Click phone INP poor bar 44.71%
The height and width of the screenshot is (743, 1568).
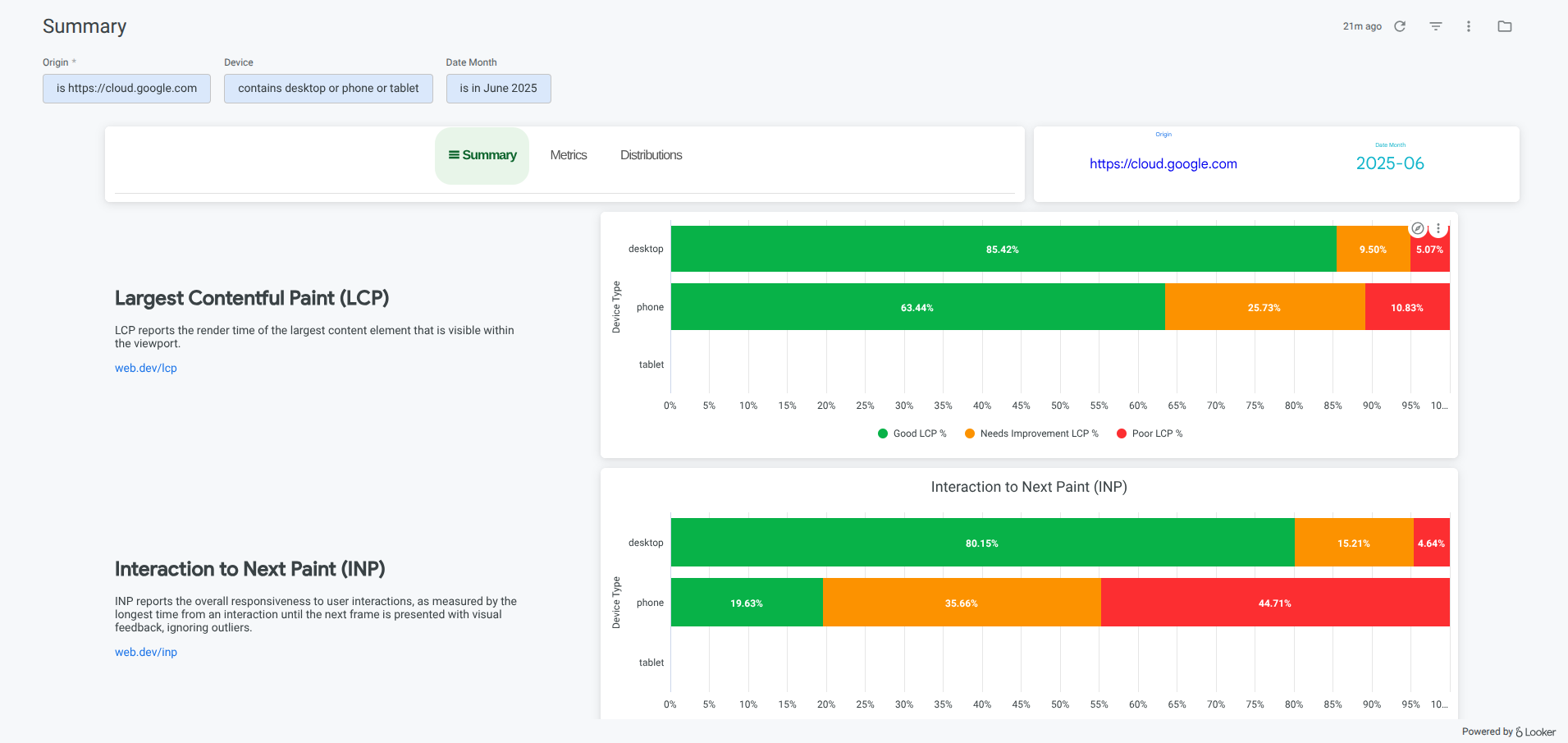1275,603
